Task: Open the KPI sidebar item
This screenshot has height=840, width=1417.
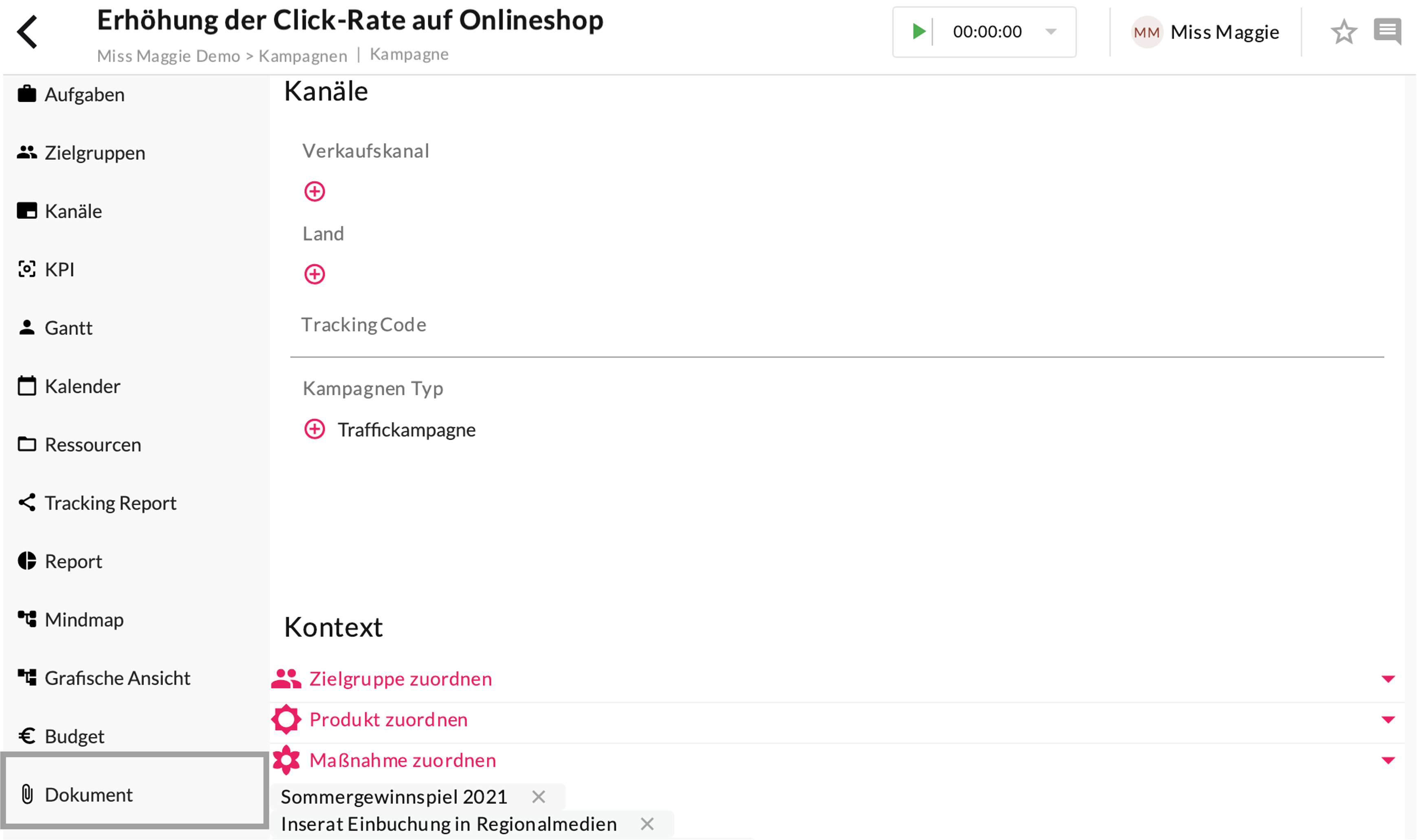Action: (59, 269)
